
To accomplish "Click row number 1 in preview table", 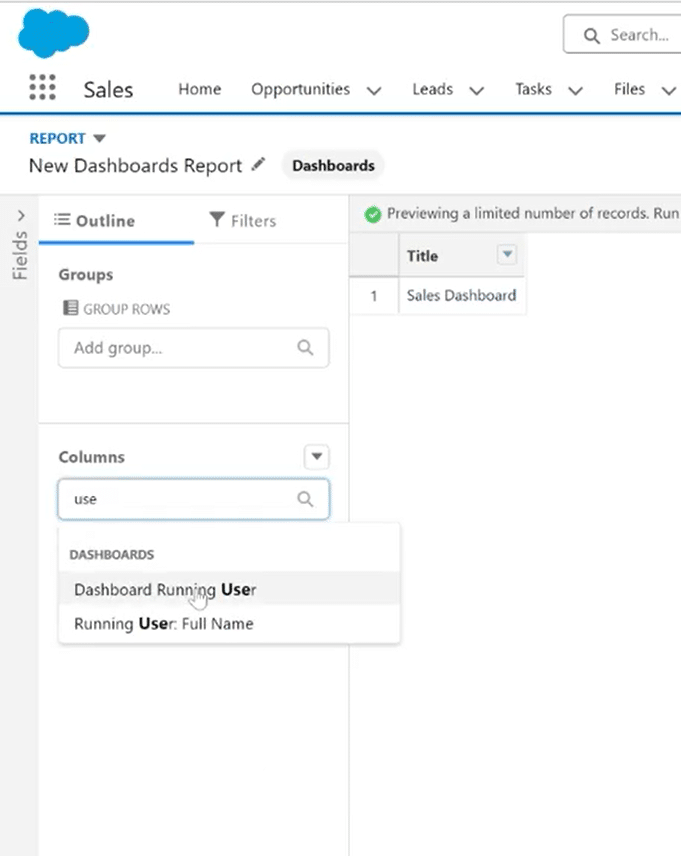I will (374, 296).
